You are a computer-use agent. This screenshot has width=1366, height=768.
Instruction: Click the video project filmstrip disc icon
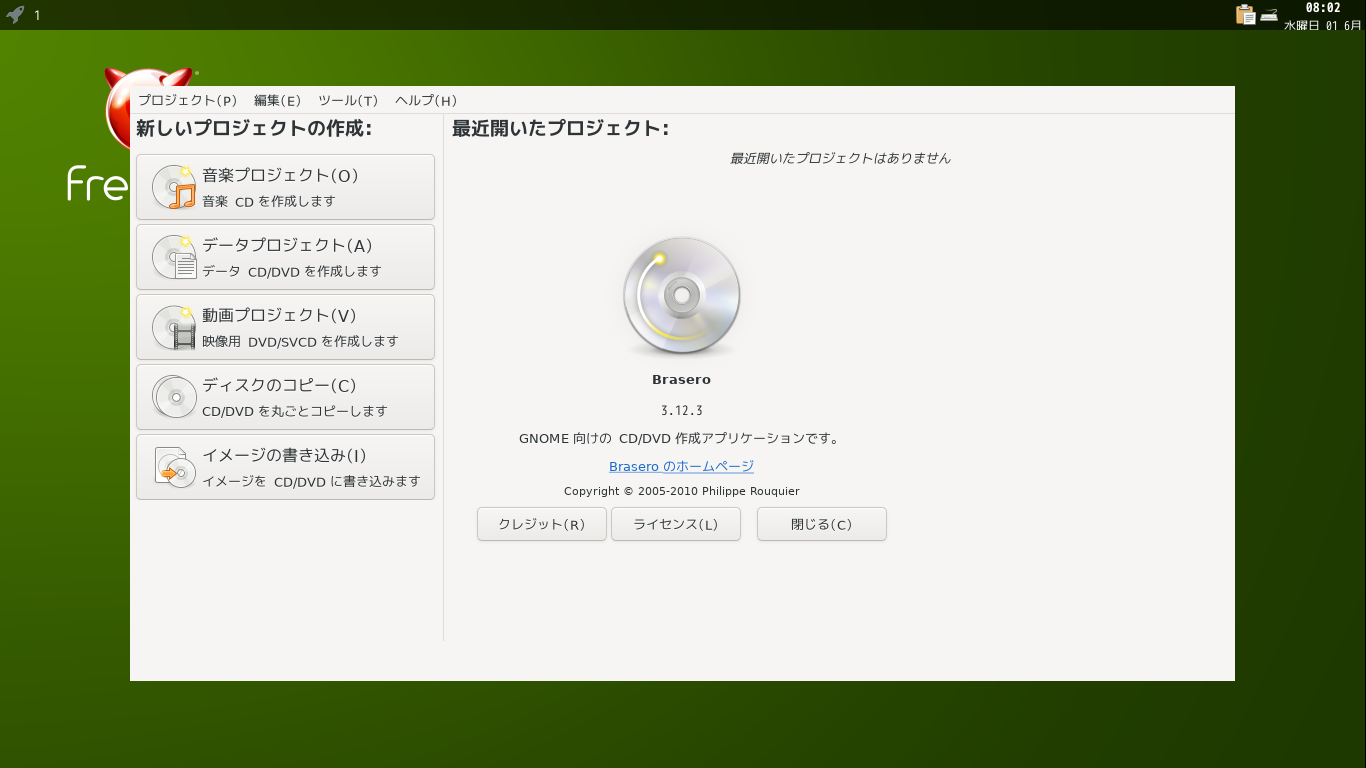[174, 327]
